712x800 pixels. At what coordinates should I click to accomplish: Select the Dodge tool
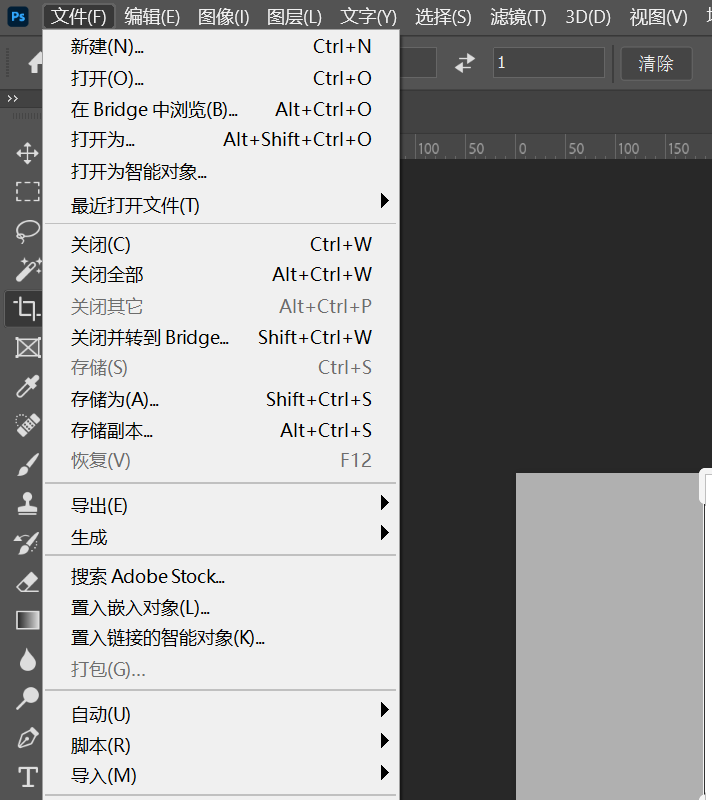pyautogui.click(x=27, y=698)
